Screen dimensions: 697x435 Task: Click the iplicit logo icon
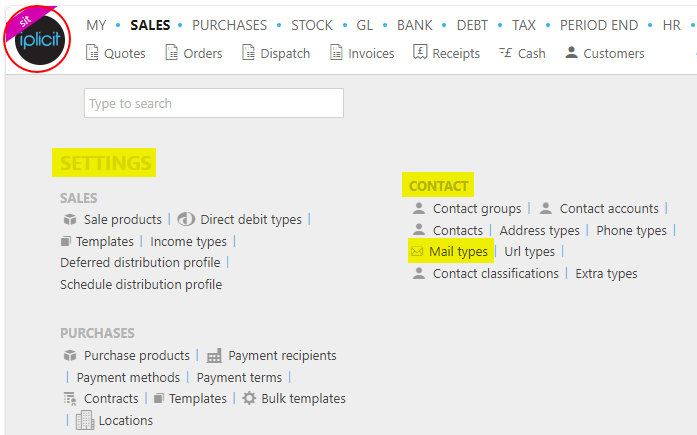[x=39, y=40]
